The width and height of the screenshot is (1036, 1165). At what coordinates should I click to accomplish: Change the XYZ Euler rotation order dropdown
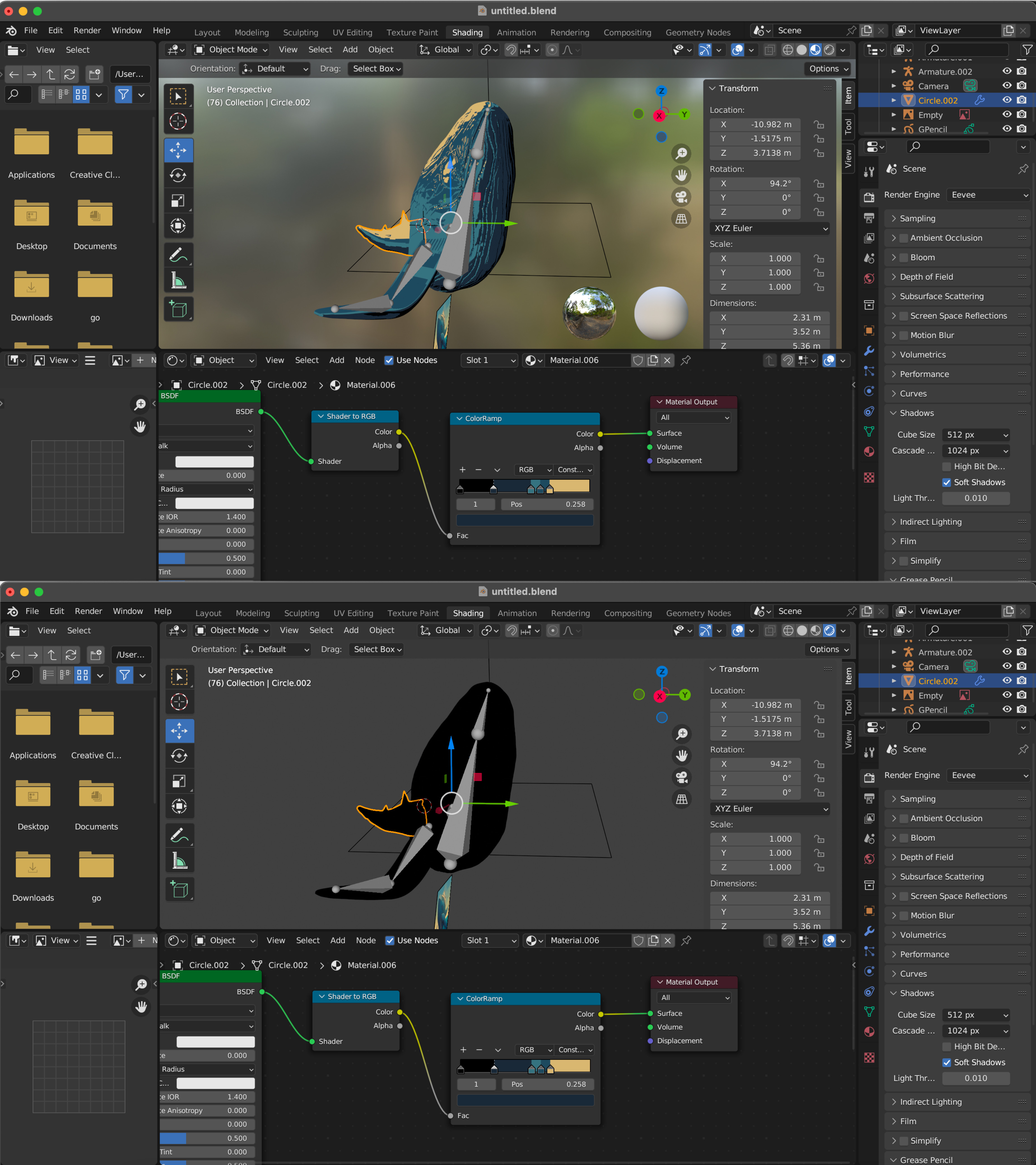769,229
